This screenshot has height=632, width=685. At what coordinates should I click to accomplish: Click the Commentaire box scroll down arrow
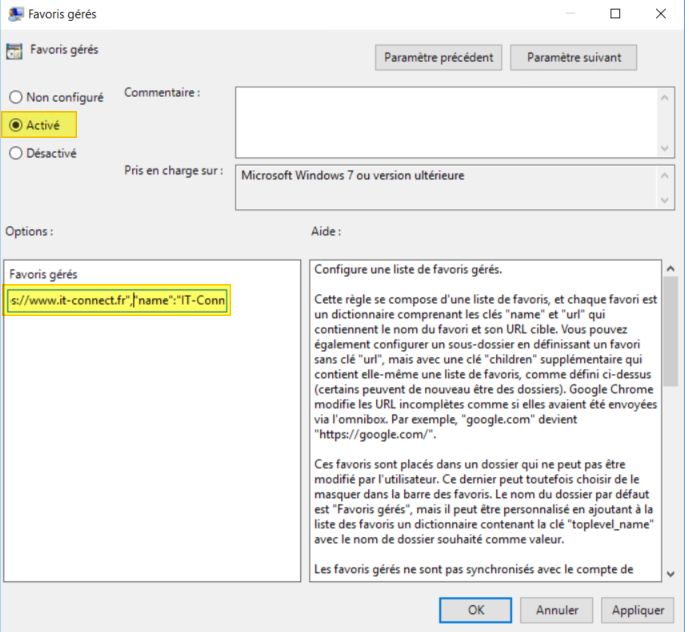[x=665, y=148]
